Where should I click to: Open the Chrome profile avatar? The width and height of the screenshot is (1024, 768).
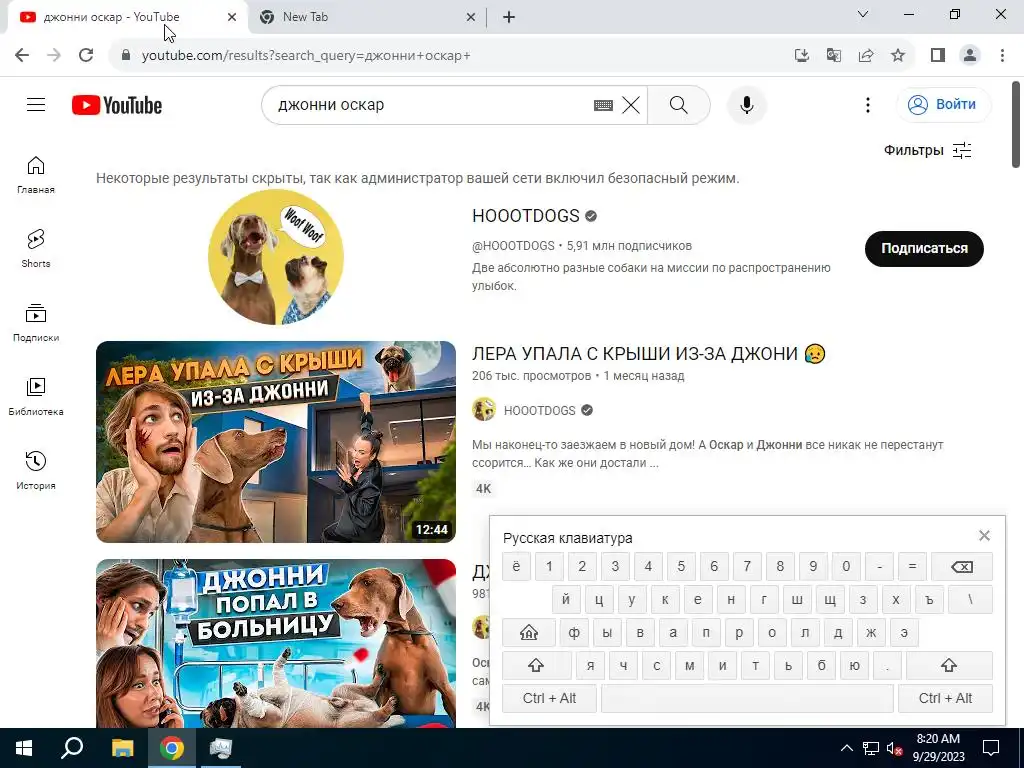tap(970, 56)
